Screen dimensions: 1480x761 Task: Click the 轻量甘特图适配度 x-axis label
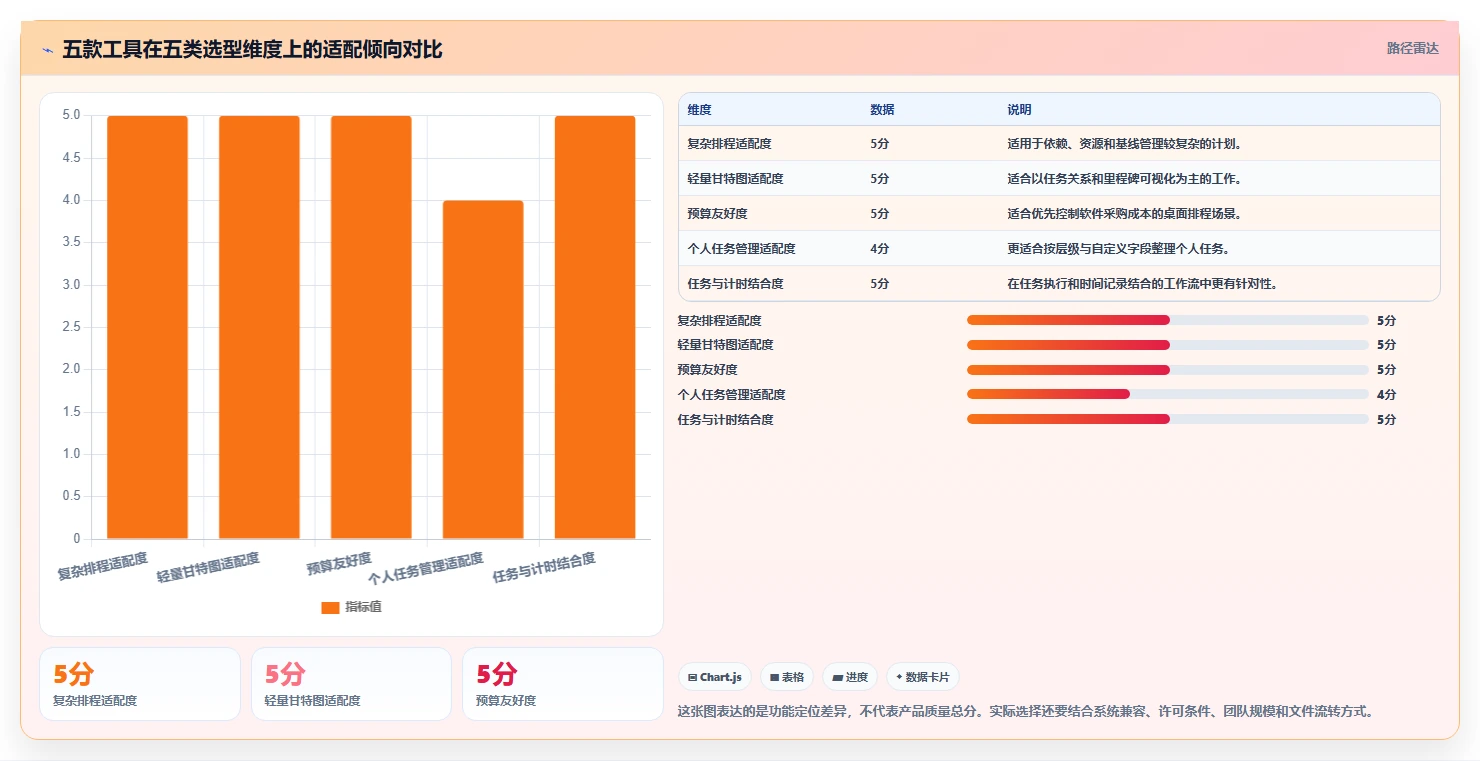(208, 568)
